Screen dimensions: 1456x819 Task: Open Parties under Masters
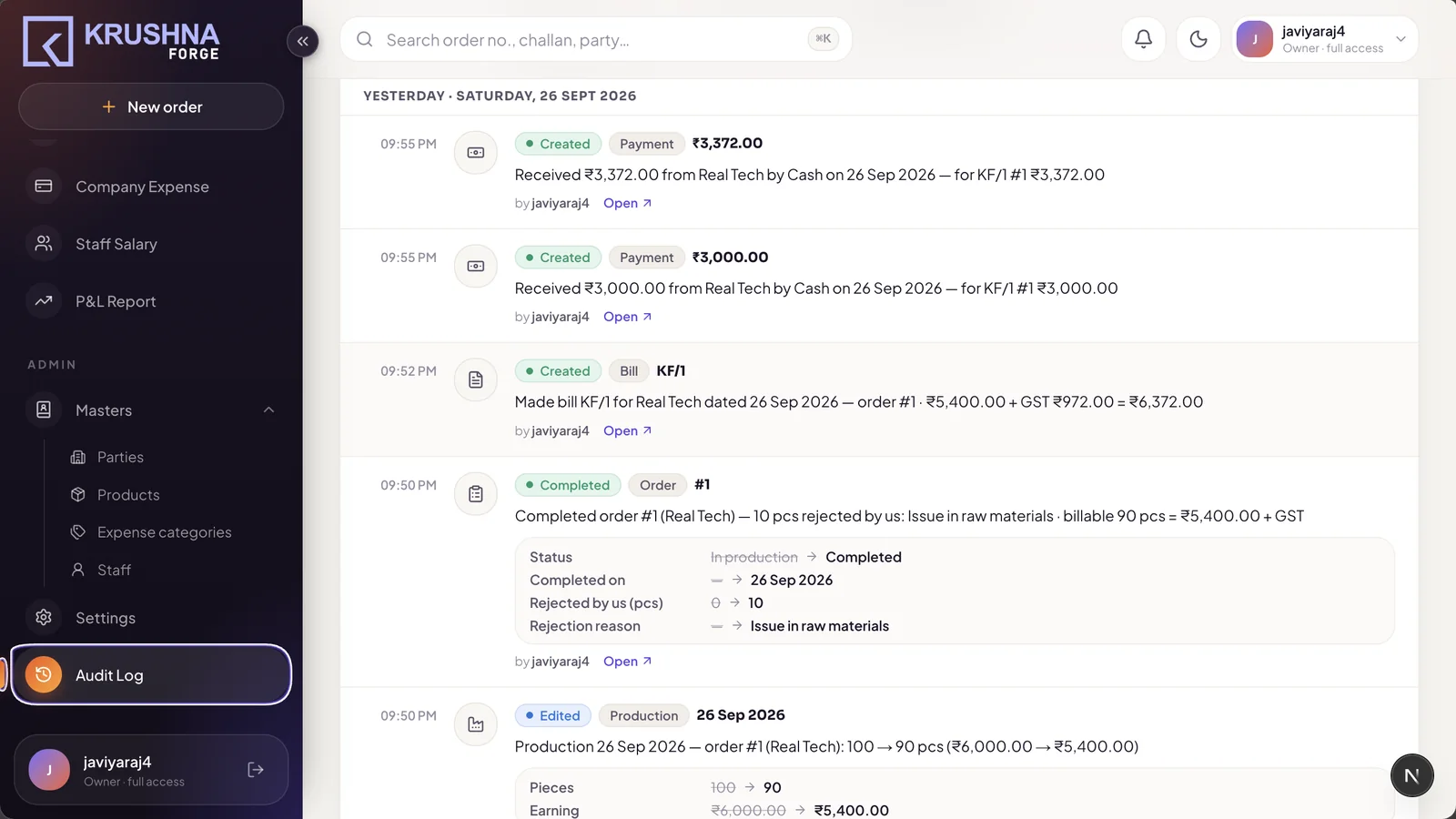(120, 457)
